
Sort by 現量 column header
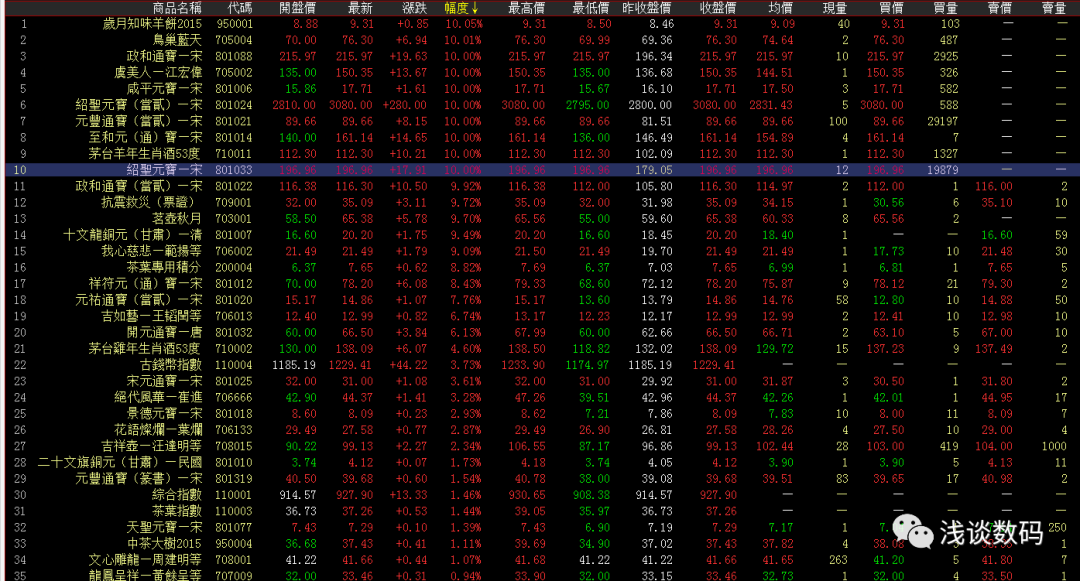click(x=835, y=8)
